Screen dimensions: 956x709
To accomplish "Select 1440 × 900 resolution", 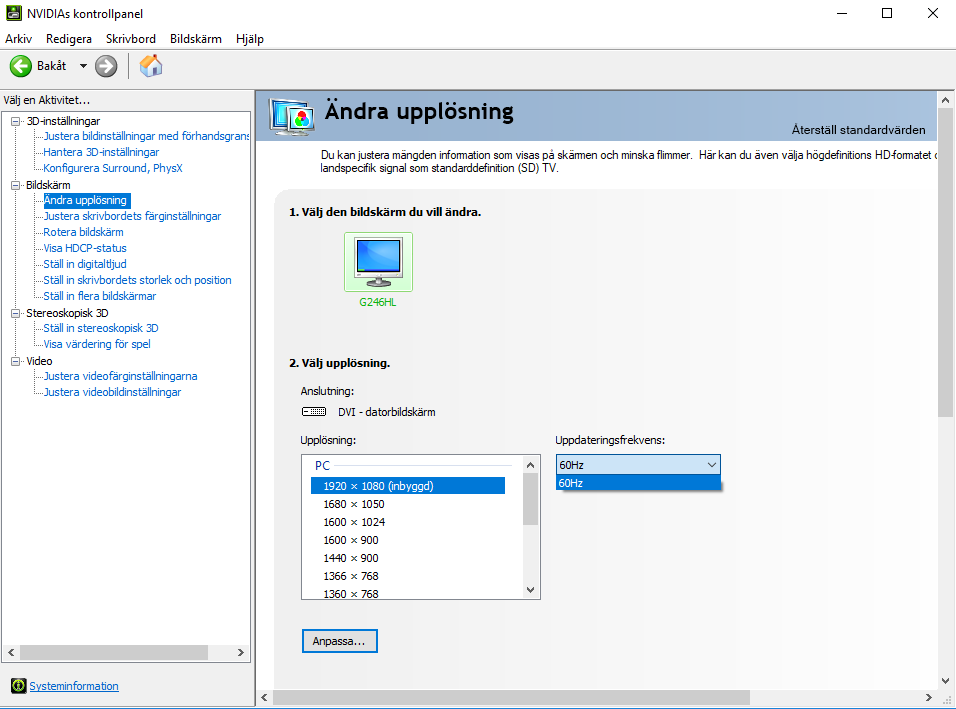I will point(351,558).
